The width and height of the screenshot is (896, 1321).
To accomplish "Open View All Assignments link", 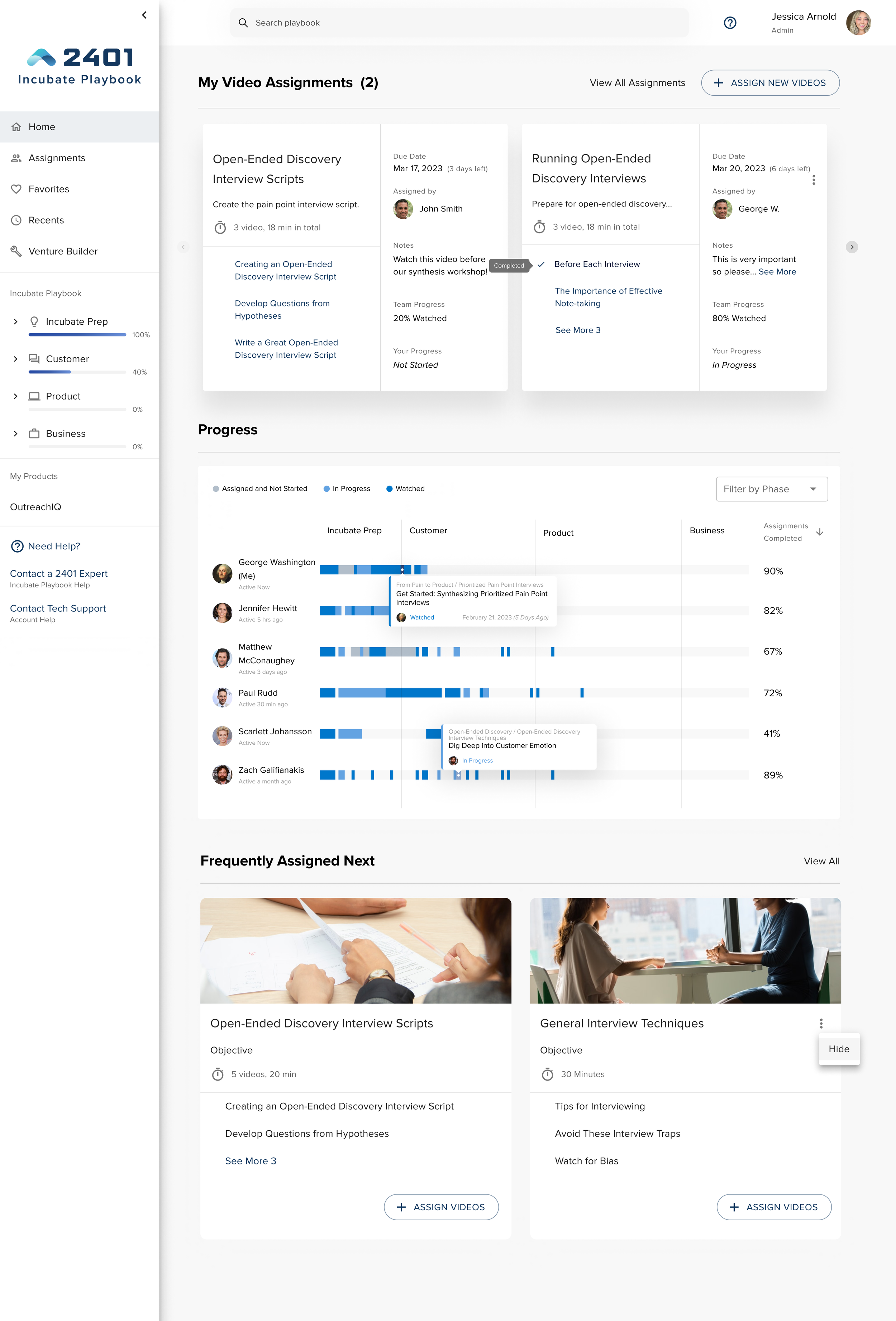I will tap(637, 83).
